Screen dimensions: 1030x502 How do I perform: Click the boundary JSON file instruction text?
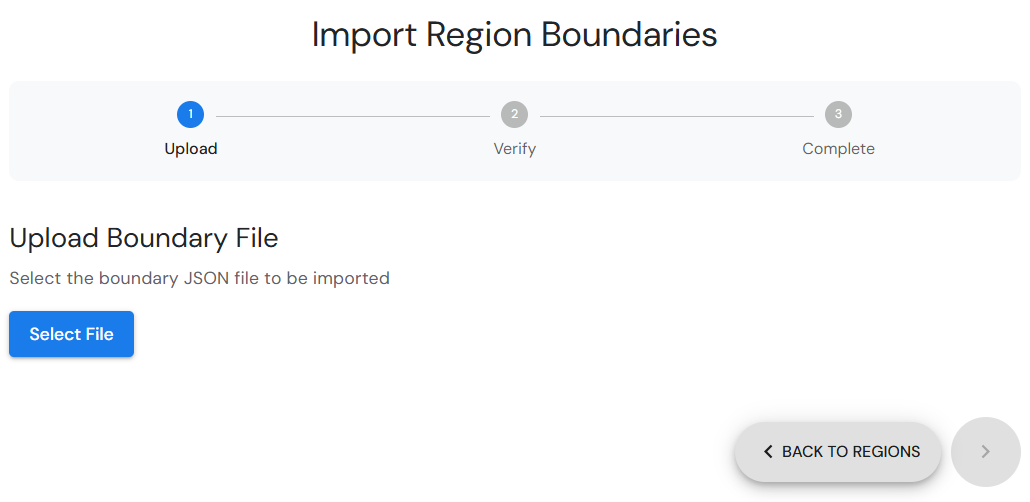point(200,278)
